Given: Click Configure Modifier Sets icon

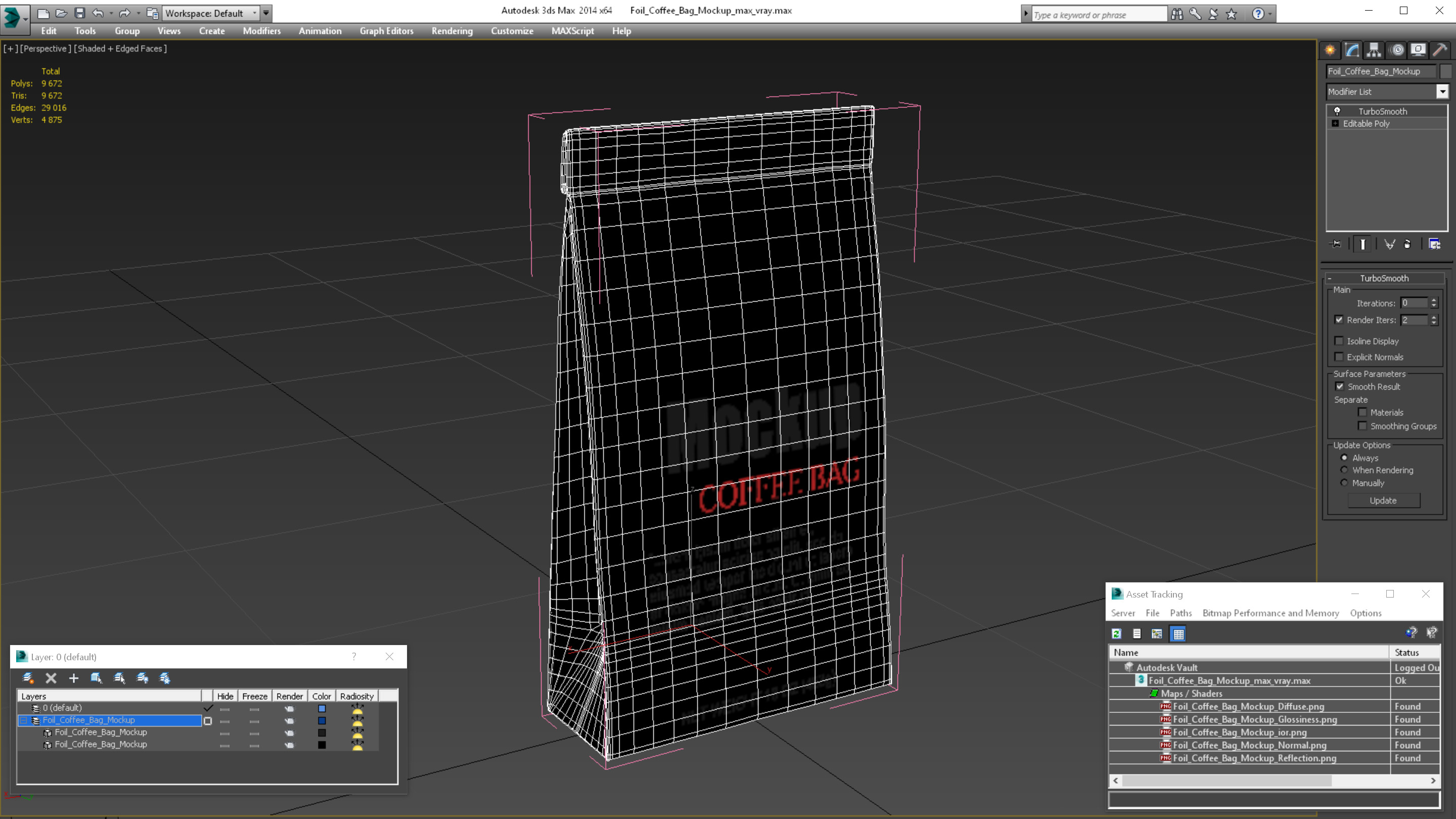Looking at the screenshot, I should (1435, 244).
